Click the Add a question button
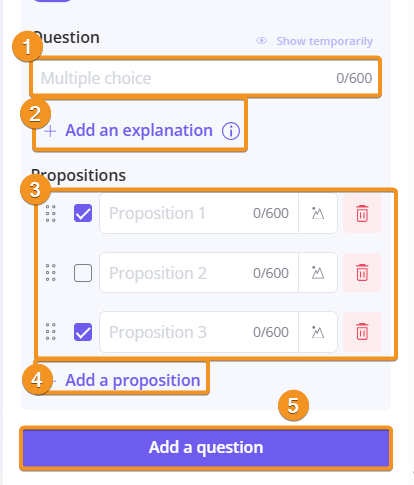The height and width of the screenshot is (485, 414). point(206,448)
